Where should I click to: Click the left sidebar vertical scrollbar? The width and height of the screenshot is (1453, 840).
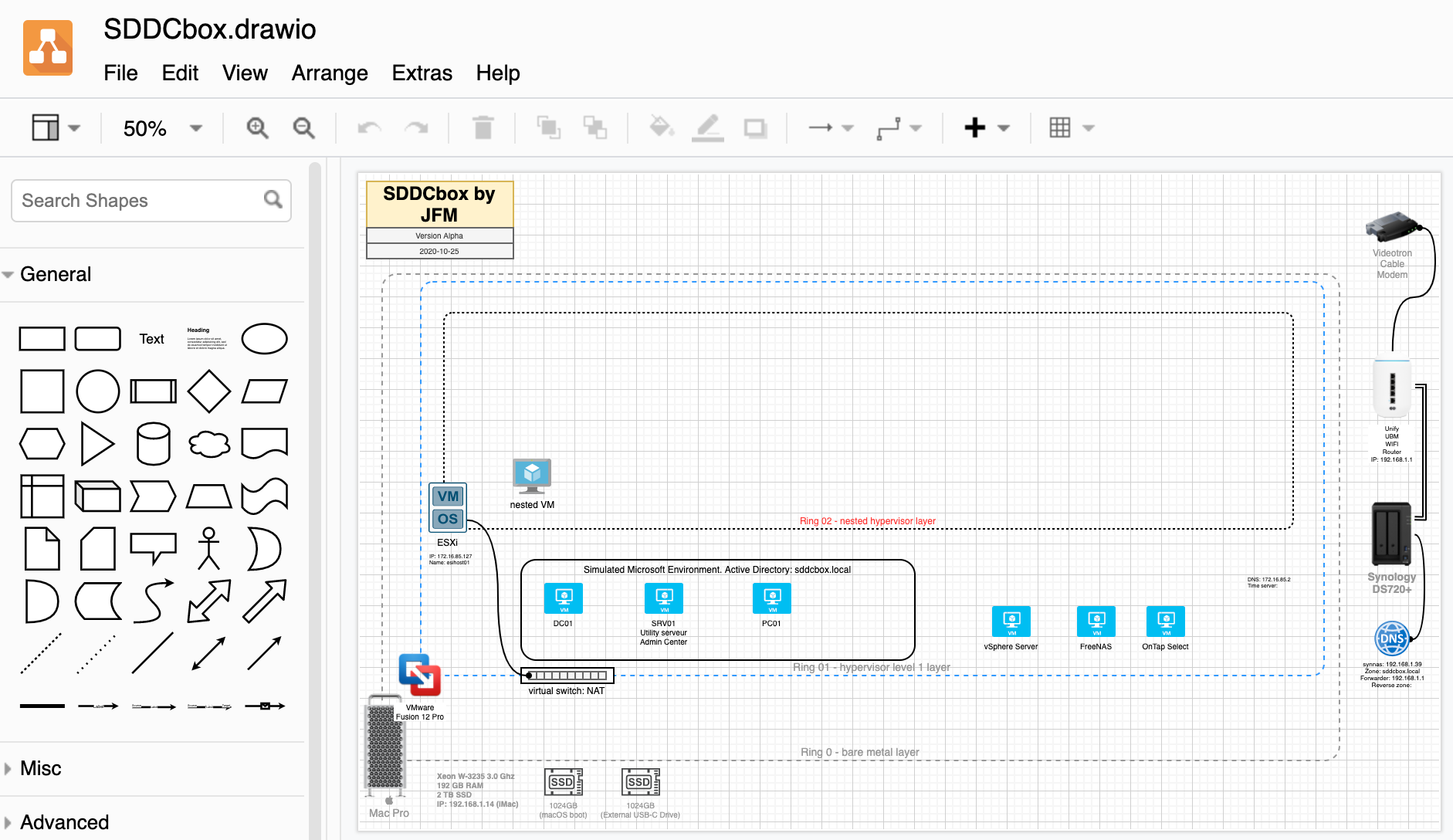[314, 498]
